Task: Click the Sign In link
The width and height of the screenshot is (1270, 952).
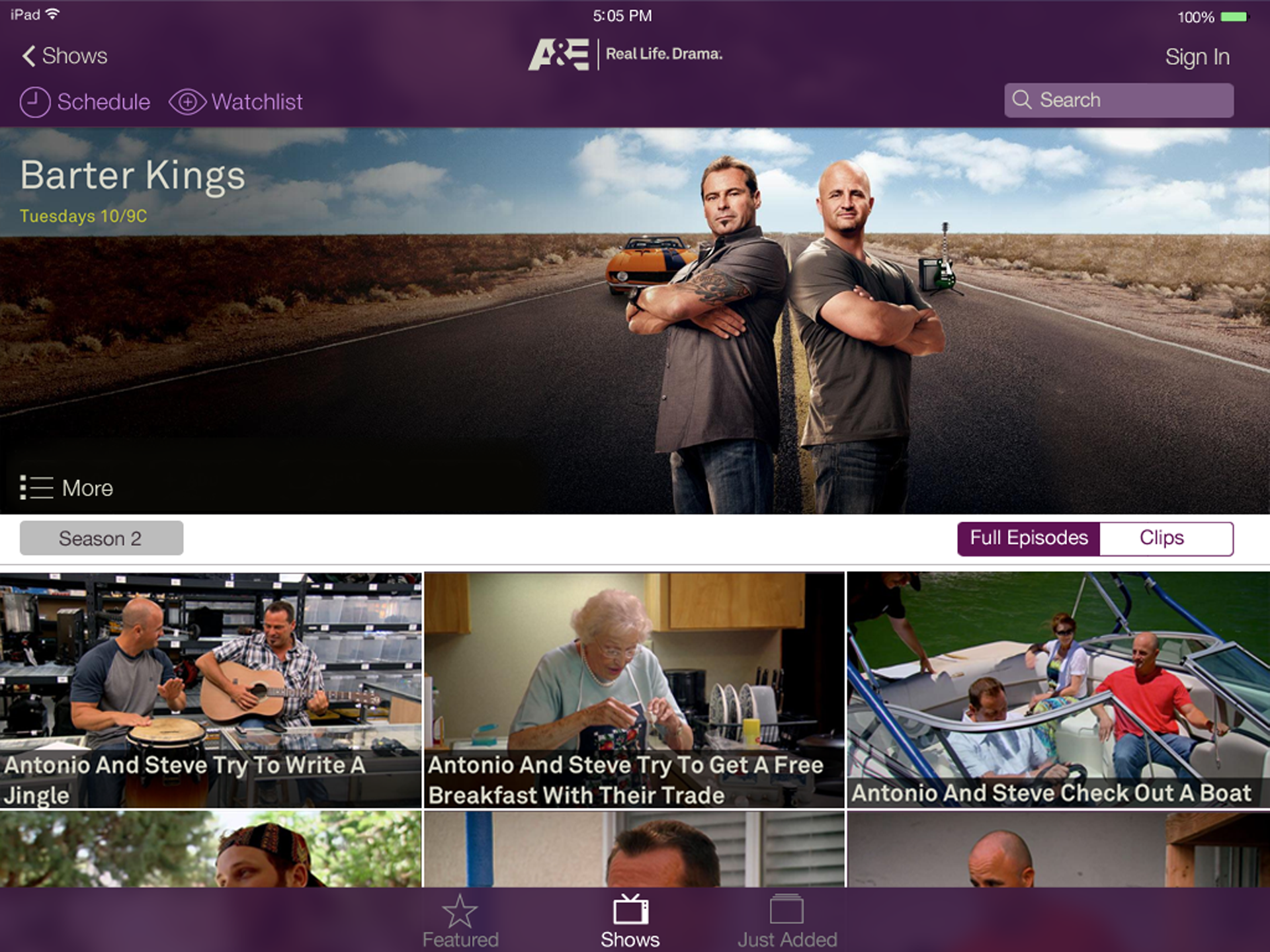Action: 1197,58
